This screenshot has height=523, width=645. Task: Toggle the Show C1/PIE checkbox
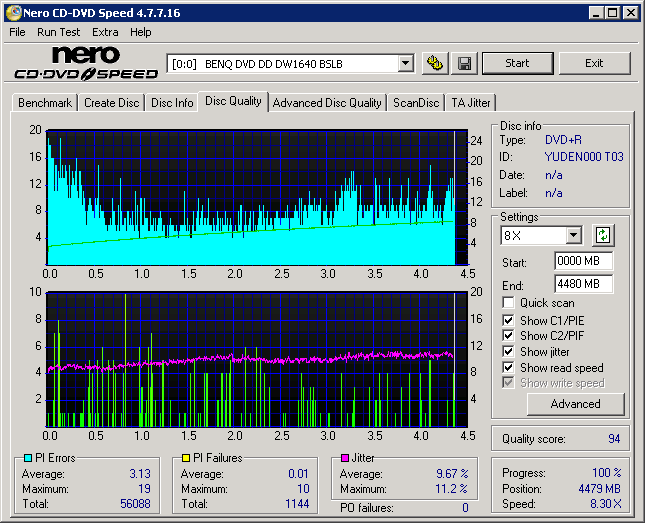(509, 320)
